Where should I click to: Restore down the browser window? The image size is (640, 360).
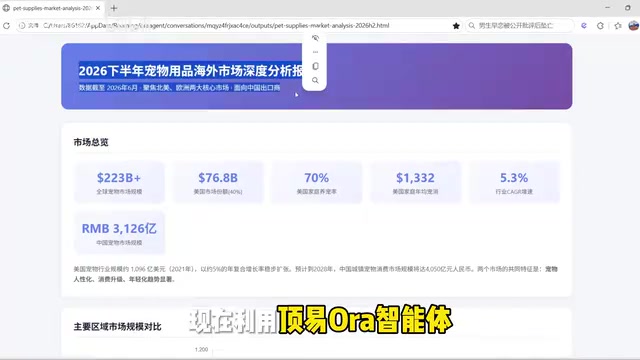628,8
